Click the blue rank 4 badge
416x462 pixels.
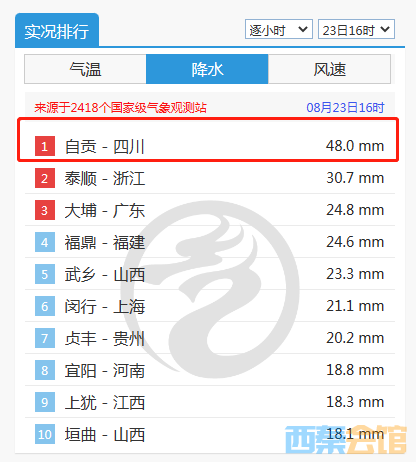click(x=45, y=242)
